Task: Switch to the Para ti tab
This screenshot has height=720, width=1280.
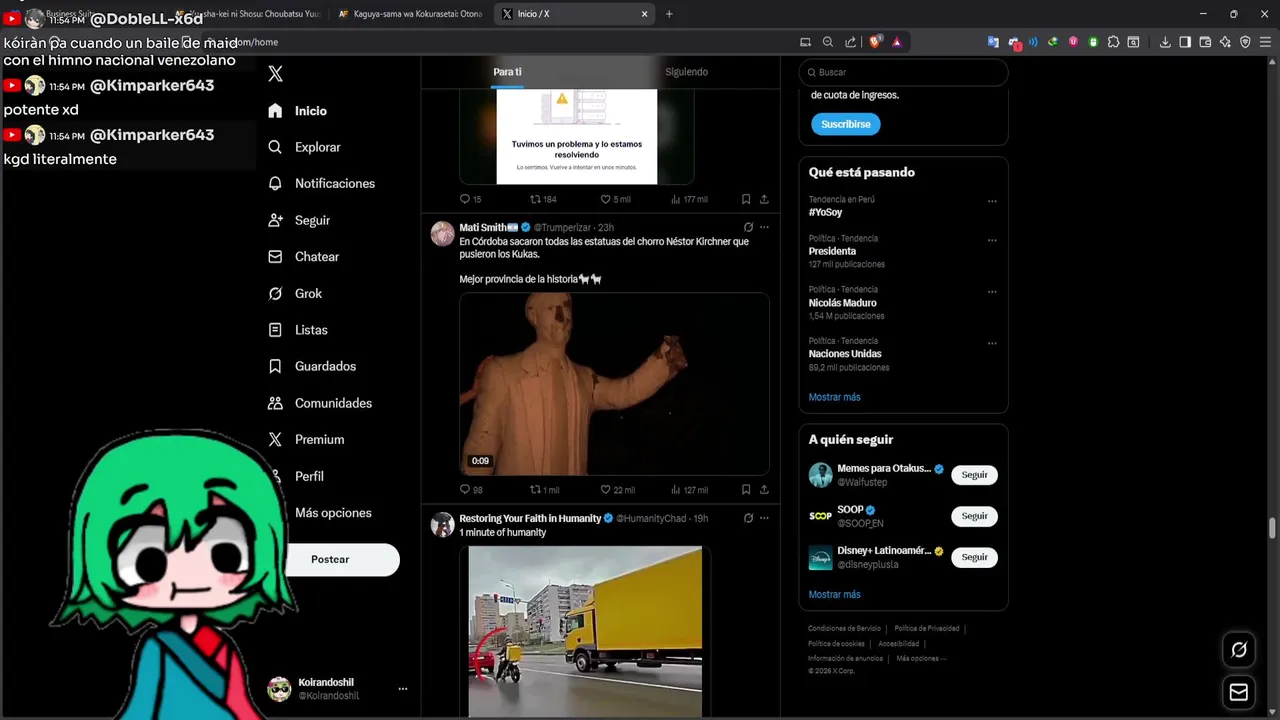Action: 507,72
